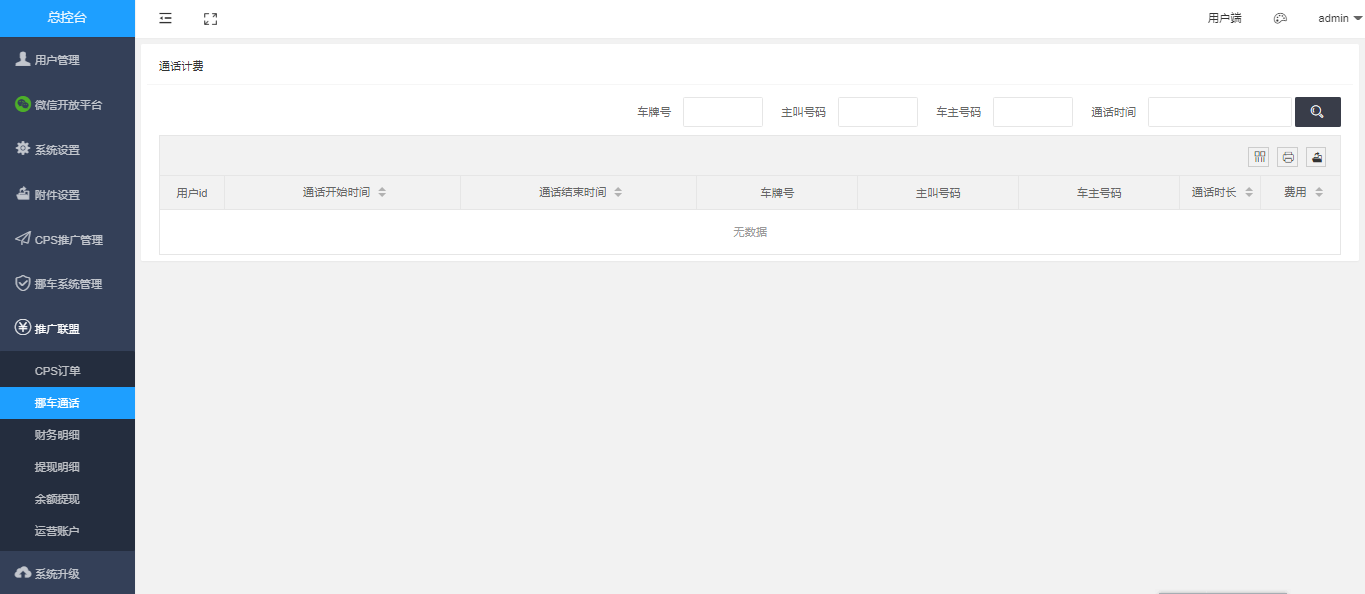1365x594 pixels.
Task: Click the 通话时间 date input field
Action: [x=1219, y=112]
